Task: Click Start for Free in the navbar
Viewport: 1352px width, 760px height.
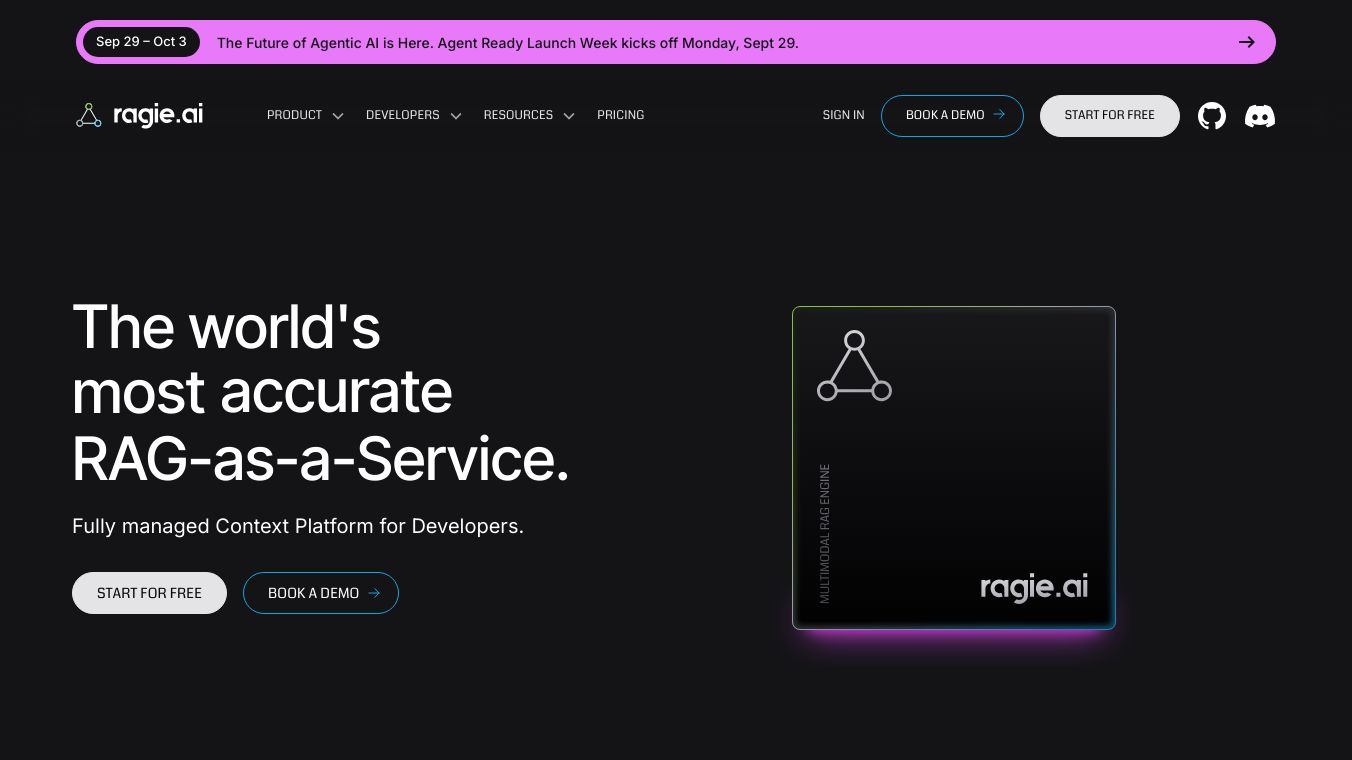Action: [x=1110, y=115]
